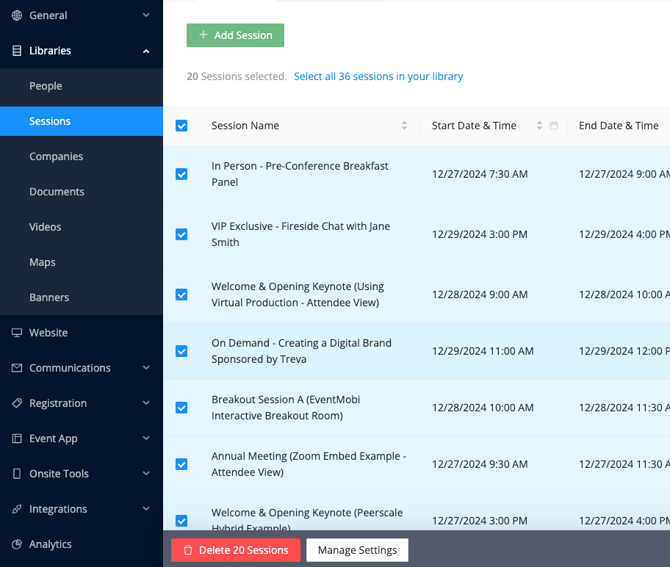Click the Event App icon in sidebar

tap(17, 439)
